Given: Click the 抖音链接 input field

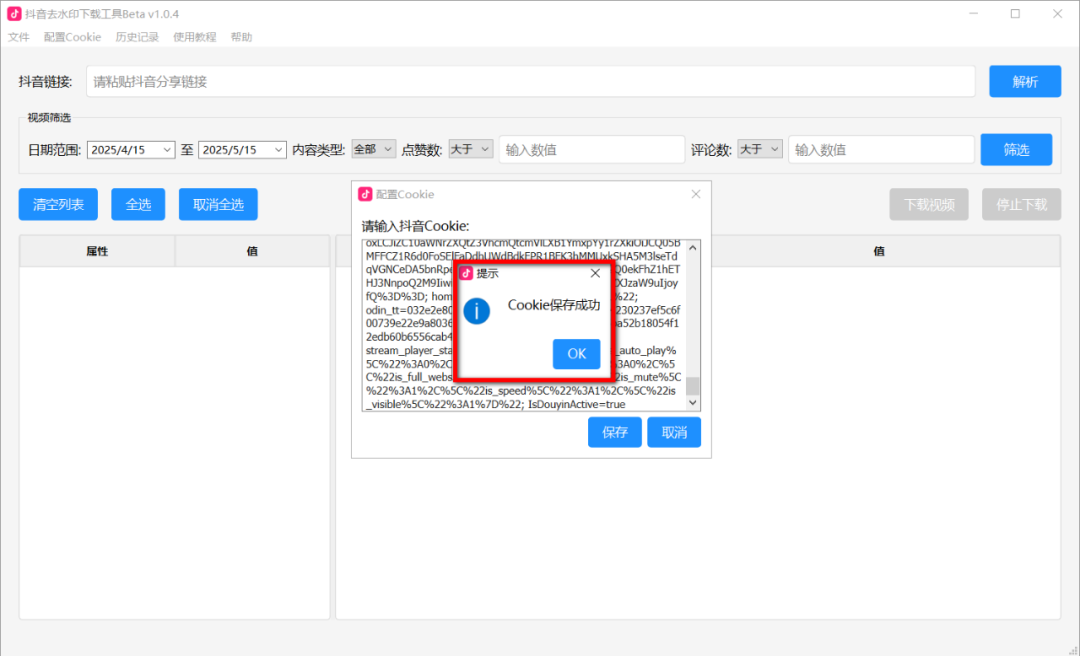Looking at the screenshot, I should (530, 81).
